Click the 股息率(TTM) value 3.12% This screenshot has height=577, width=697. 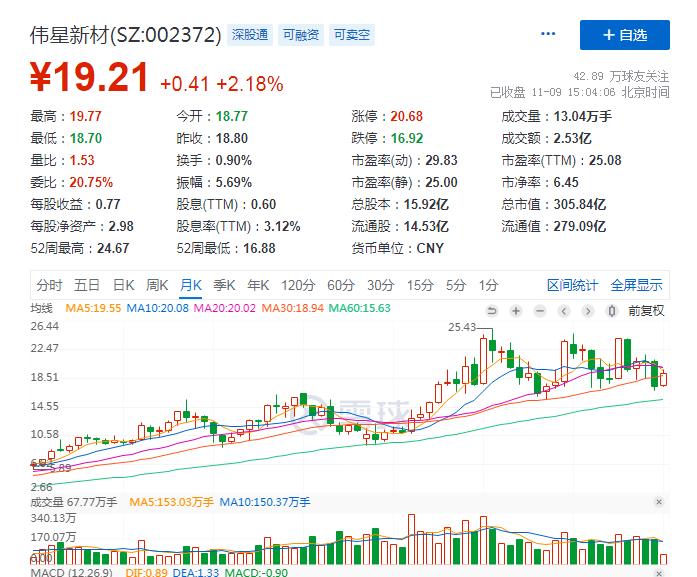click(282, 226)
